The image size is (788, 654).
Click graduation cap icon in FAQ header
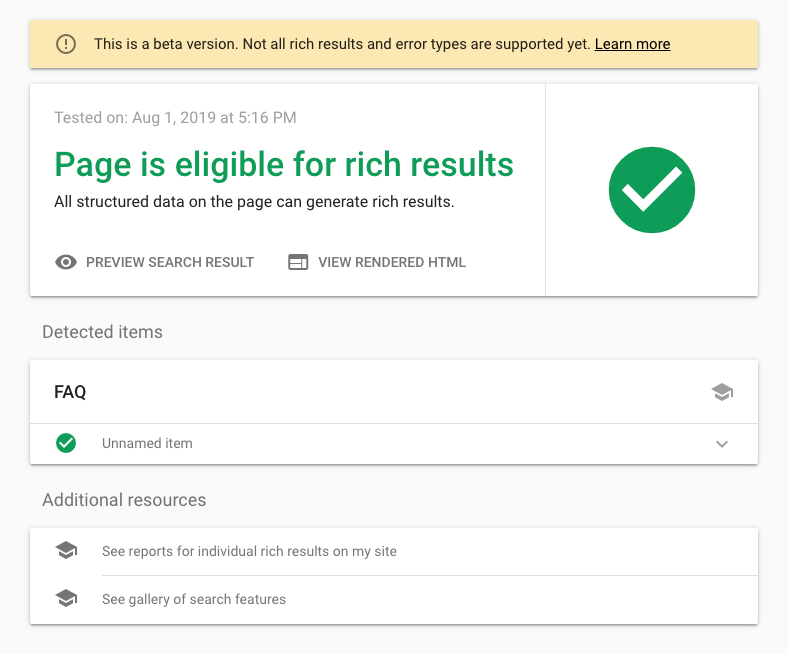722,392
